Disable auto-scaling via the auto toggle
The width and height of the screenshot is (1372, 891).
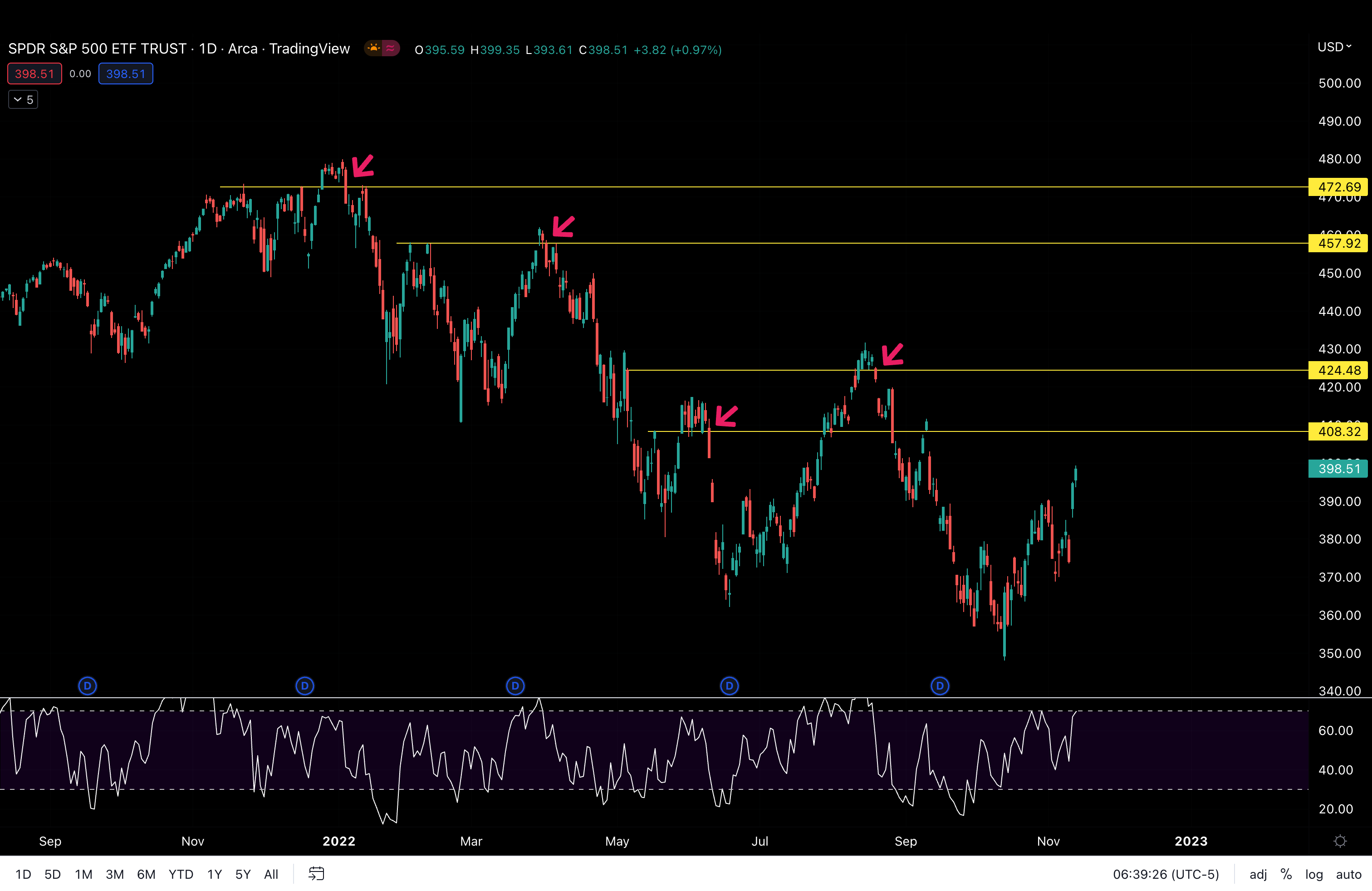pos(1349,874)
